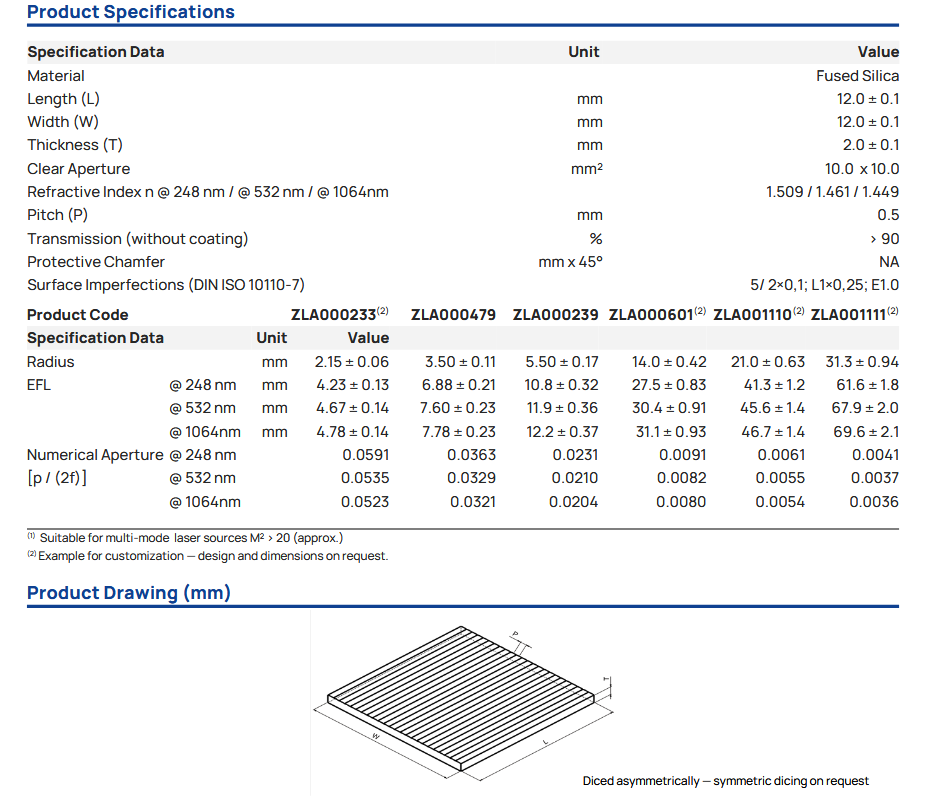
Task: Click the Product Specifications heading
Action: pos(130,12)
